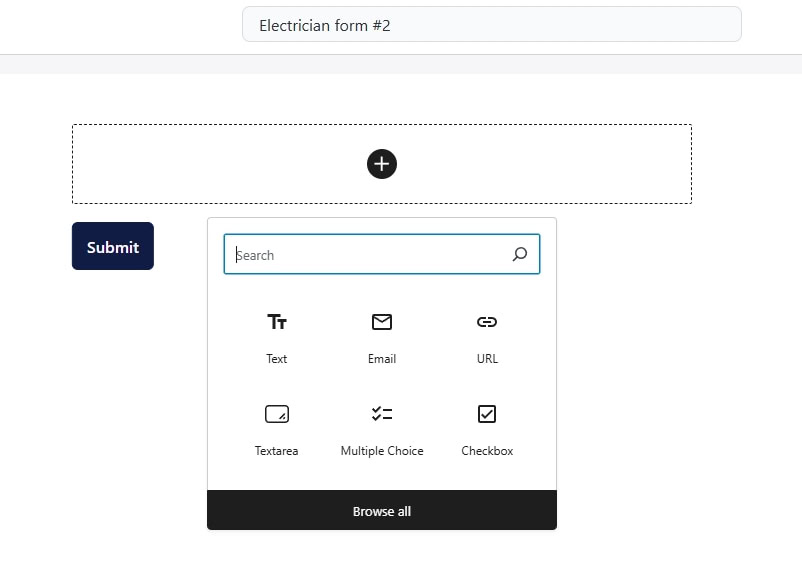Screen dimensions: 802x571
Task: Insert a Multiple Choice block
Action: pos(382,430)
